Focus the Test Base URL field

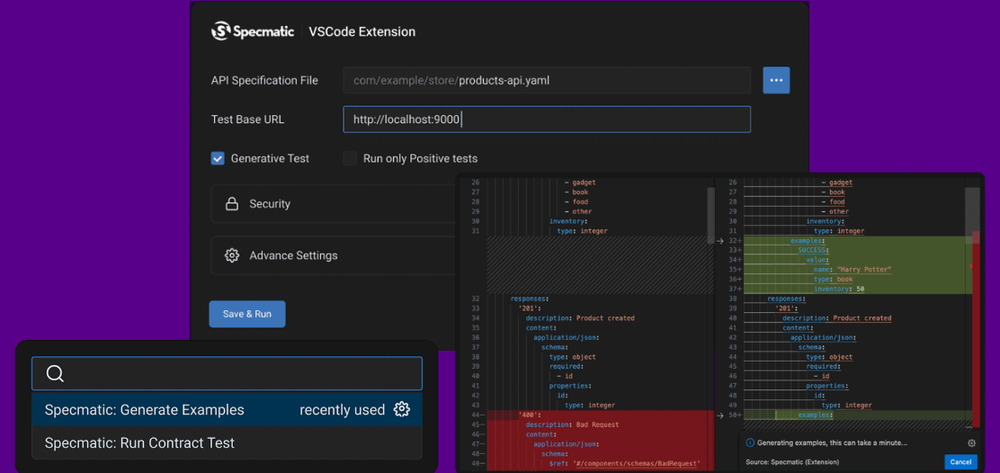[x=546, y=120]
